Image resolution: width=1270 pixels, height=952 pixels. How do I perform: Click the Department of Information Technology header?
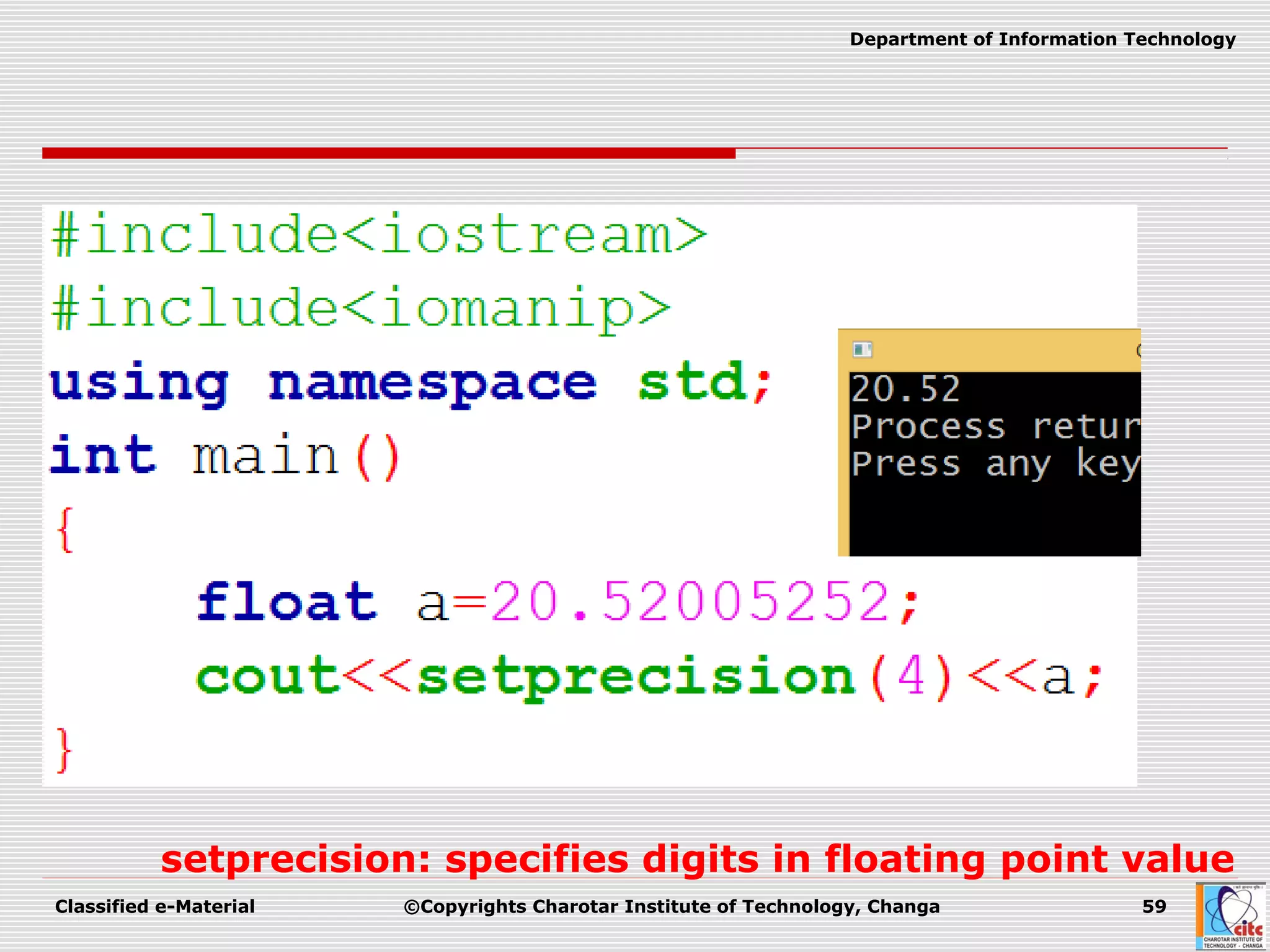click(1042, 40)
